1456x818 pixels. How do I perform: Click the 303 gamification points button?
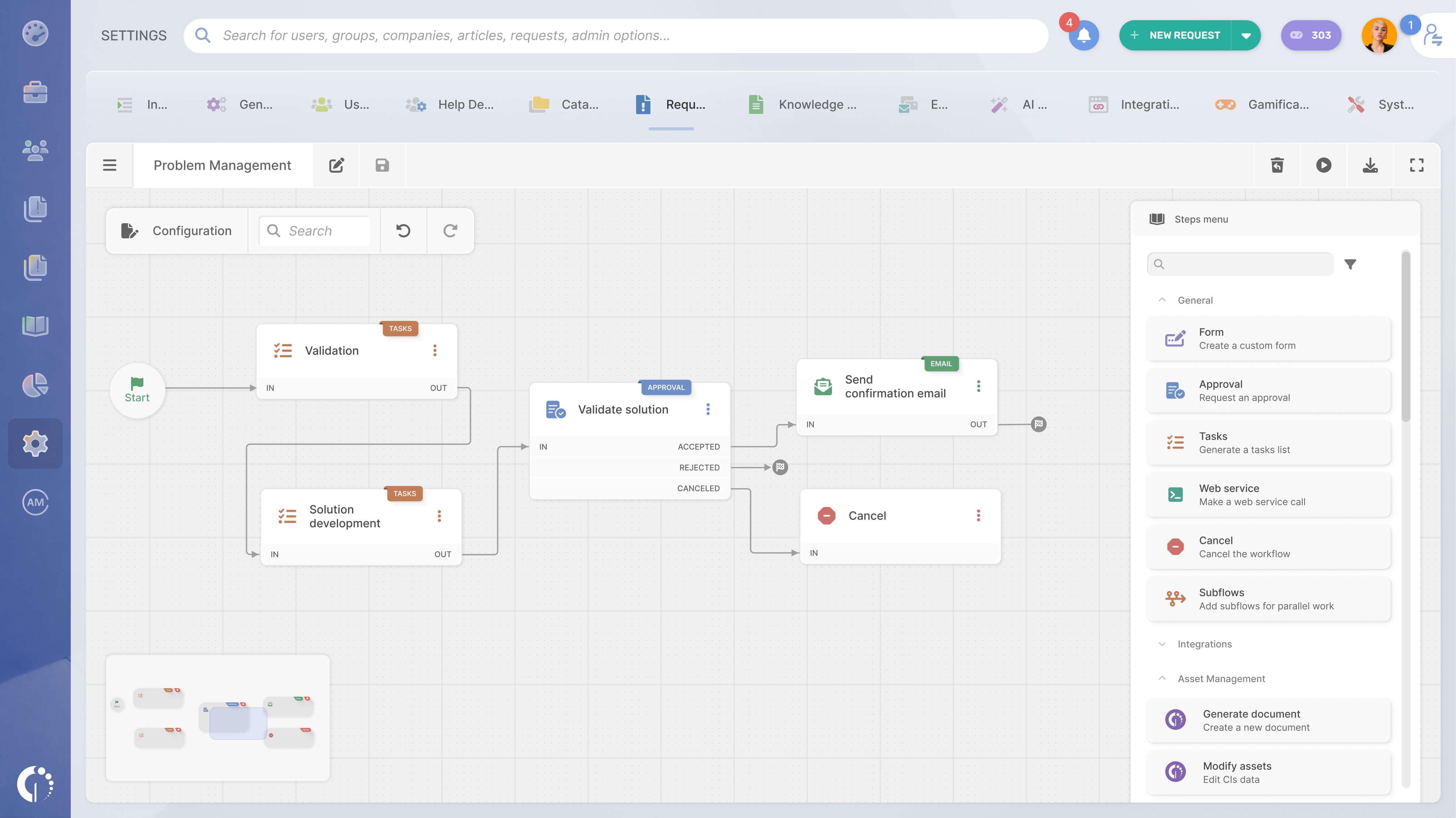click(x=1311, y=36)
